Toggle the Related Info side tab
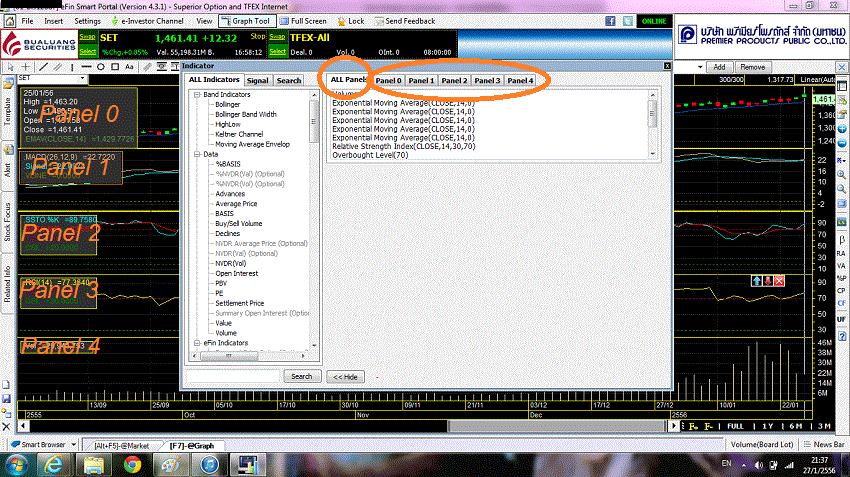This screenshot has height=477, width=850. coord(8,284)
